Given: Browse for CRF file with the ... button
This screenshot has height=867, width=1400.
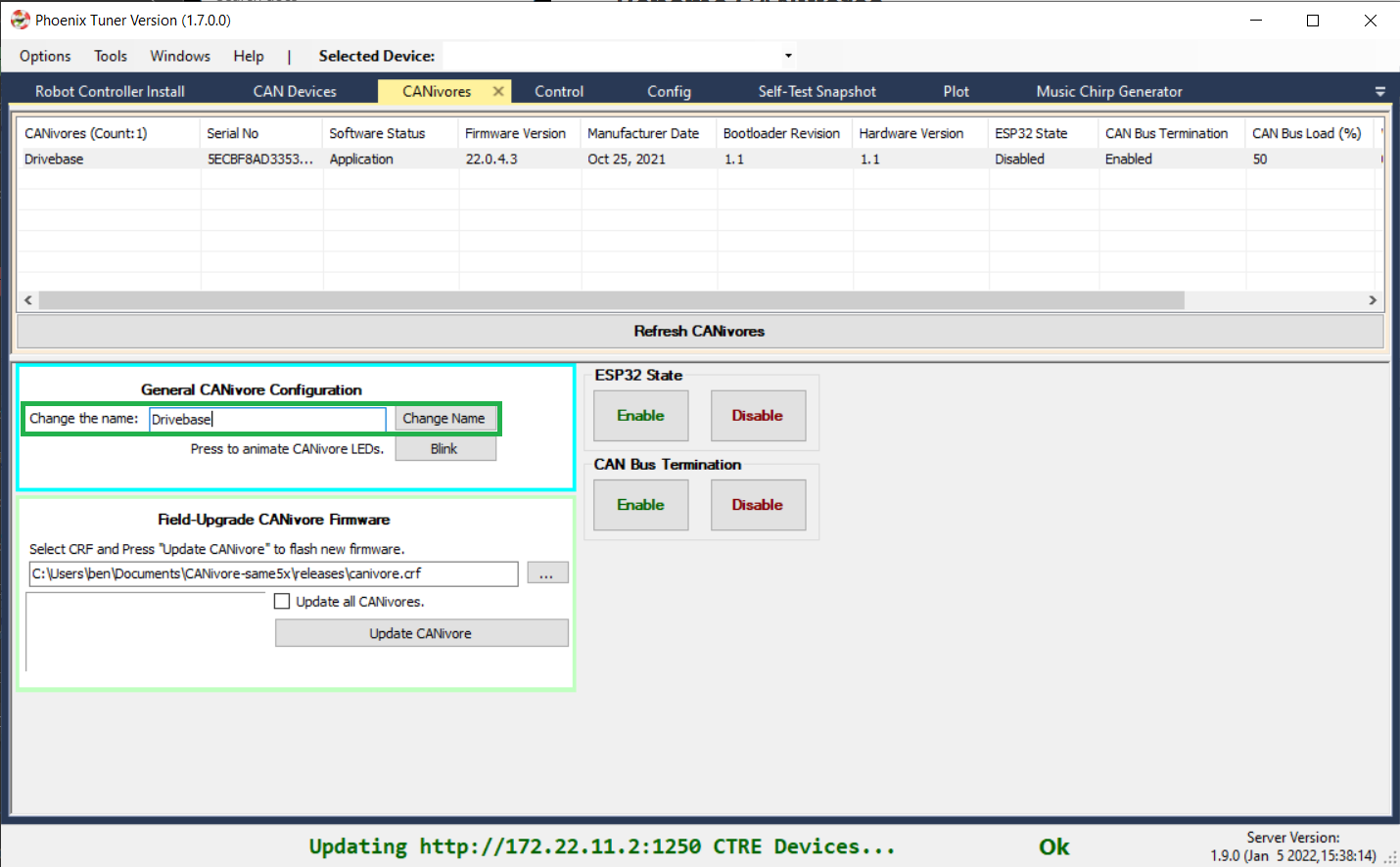Looking at the screenshot, I should 547,573.
